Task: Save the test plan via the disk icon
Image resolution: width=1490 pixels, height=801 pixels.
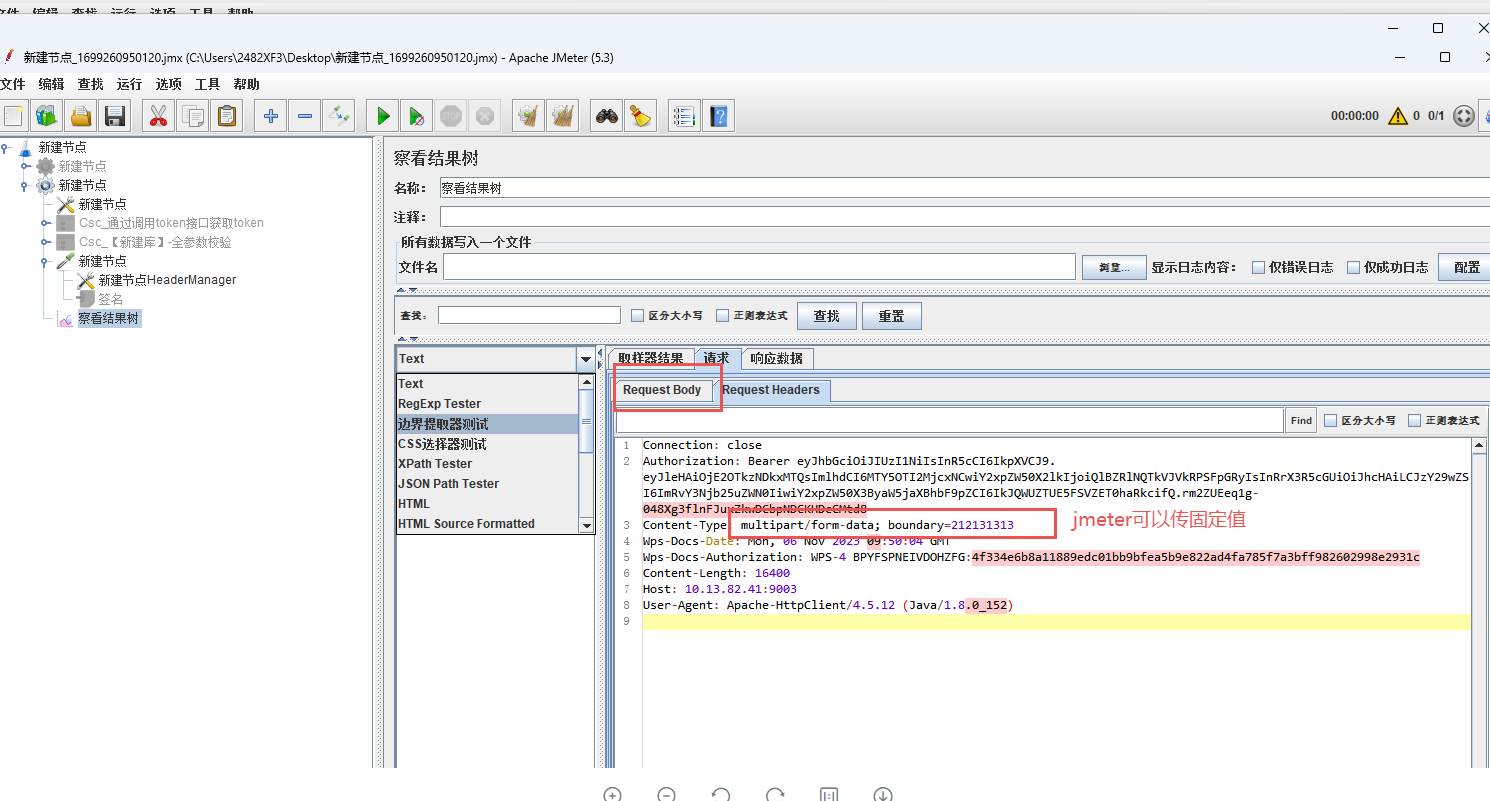Action: [114, 115]
